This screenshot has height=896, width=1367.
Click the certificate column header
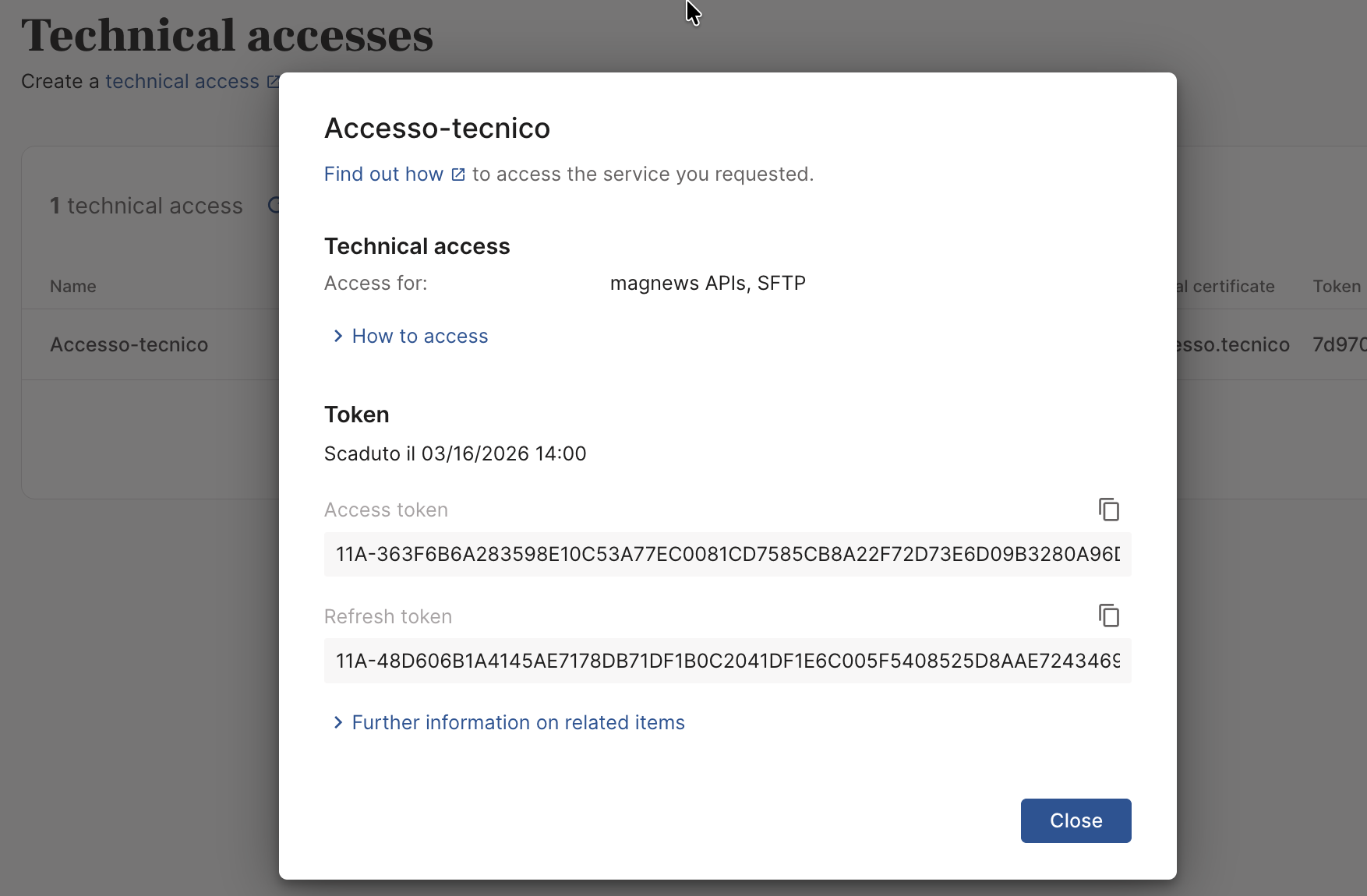[1231, 286]
